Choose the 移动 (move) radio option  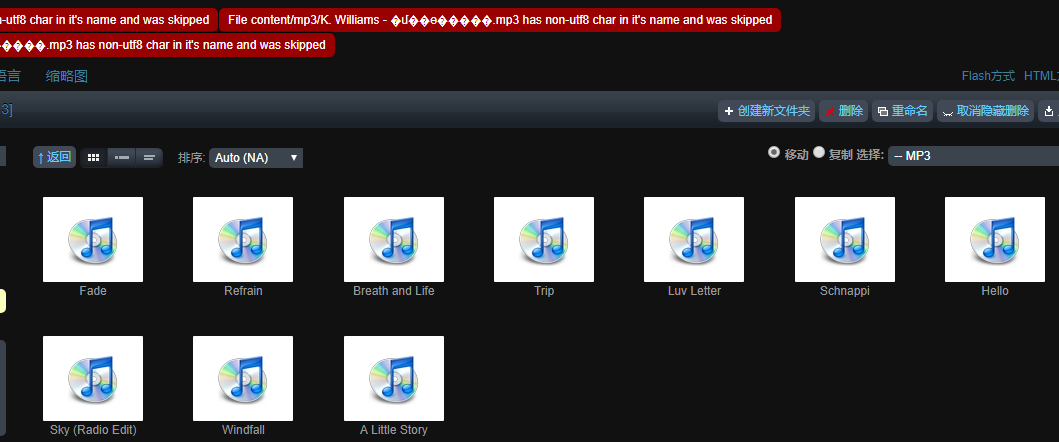[774, 153]
